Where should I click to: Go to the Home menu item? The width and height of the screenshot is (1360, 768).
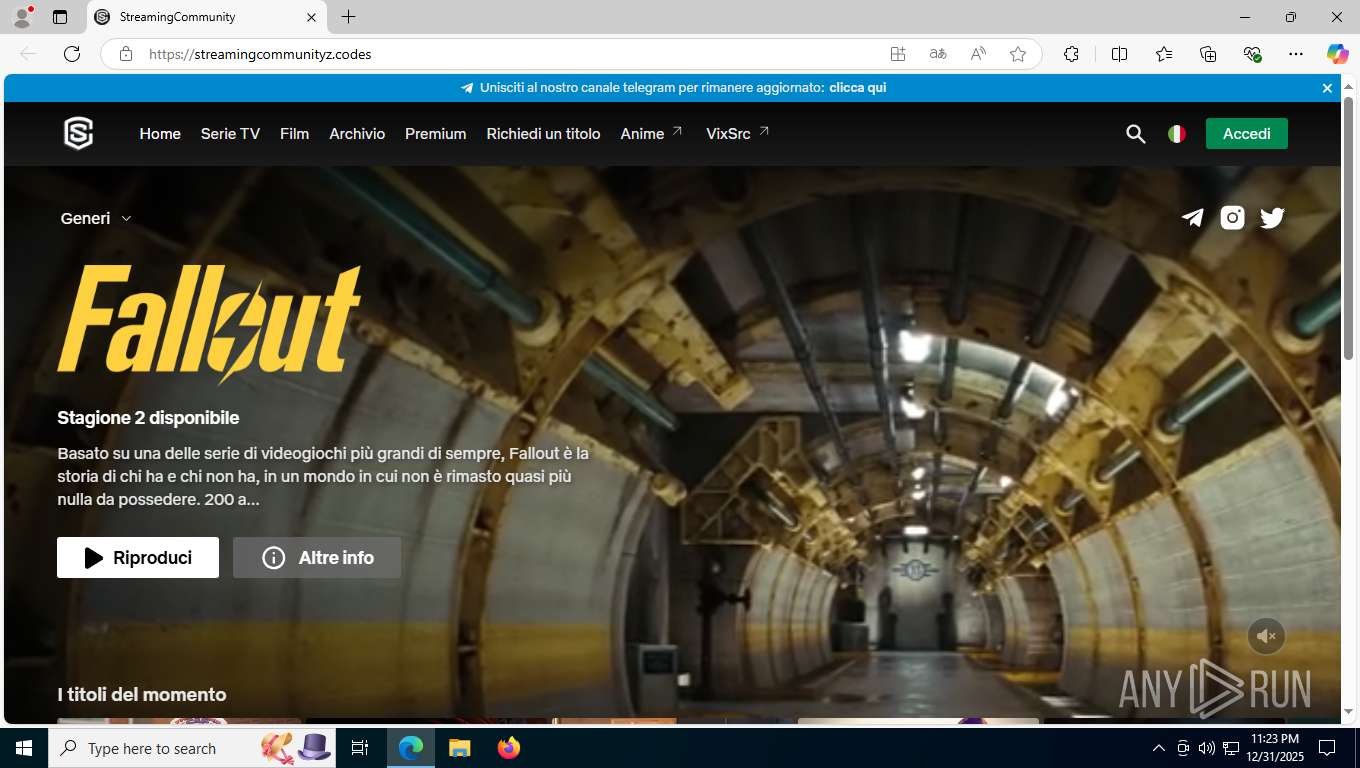coord(160,134)
